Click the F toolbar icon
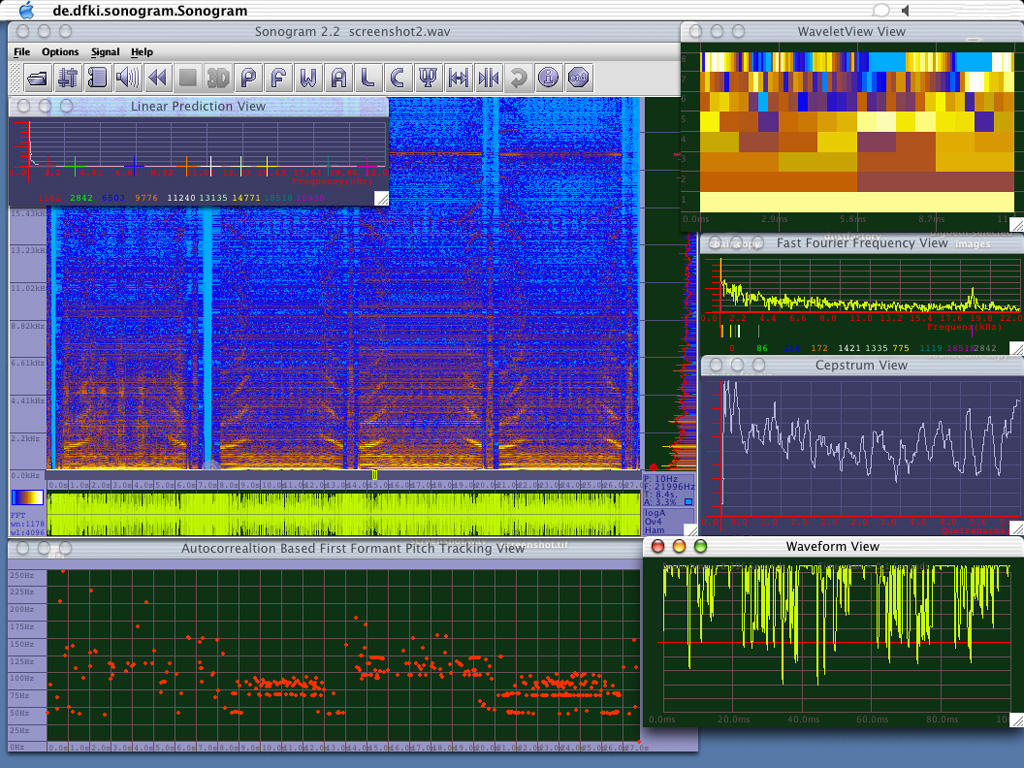Screen dimensions: 1024x768 [278, 78]
